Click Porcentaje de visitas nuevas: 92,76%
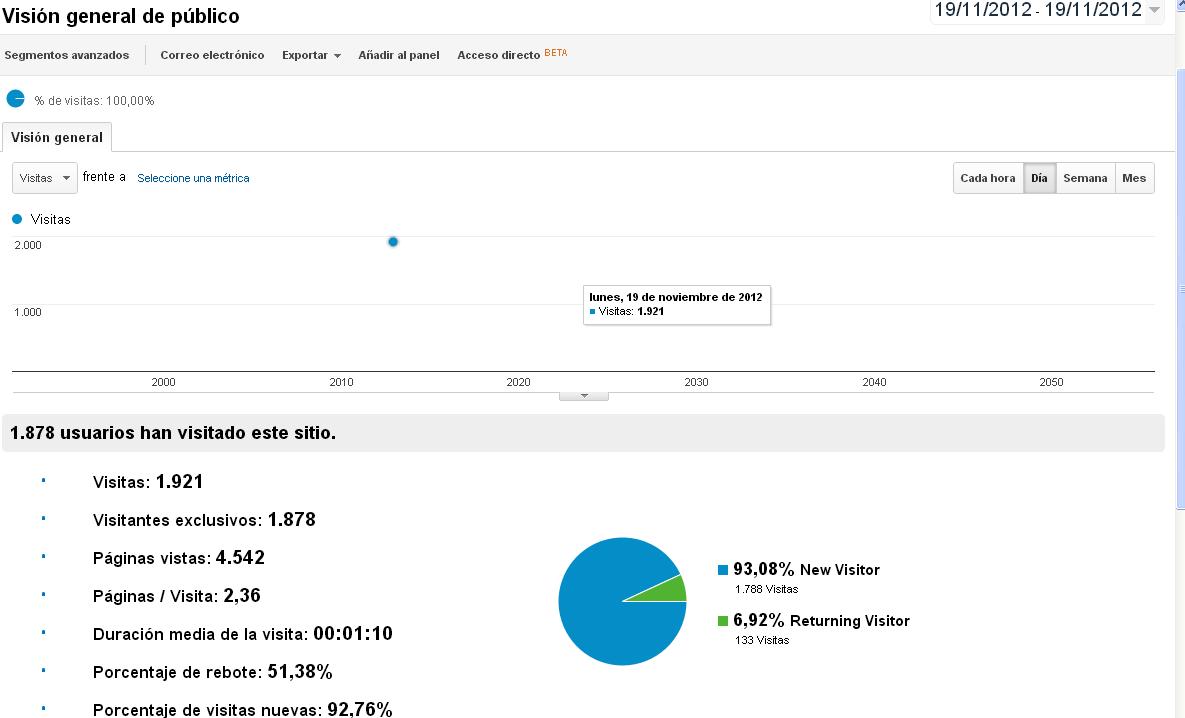 pyautogui.click(x=243, y=710)
